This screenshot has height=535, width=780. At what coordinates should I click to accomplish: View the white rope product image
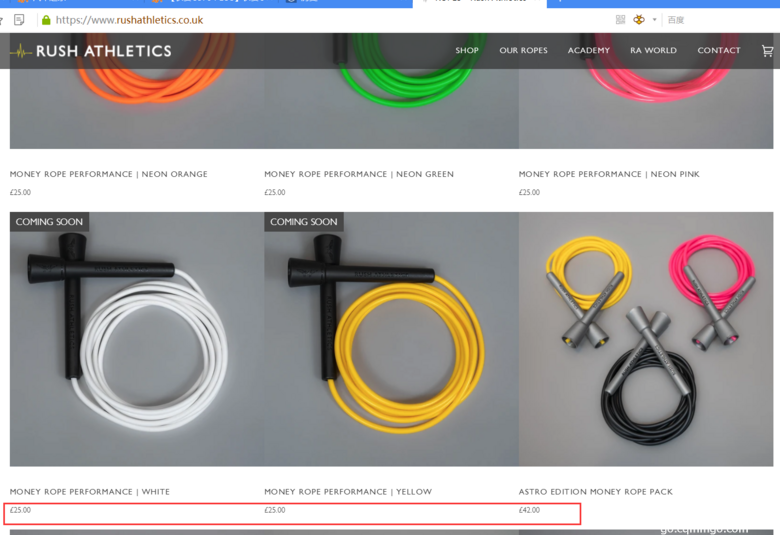(137, 339)
